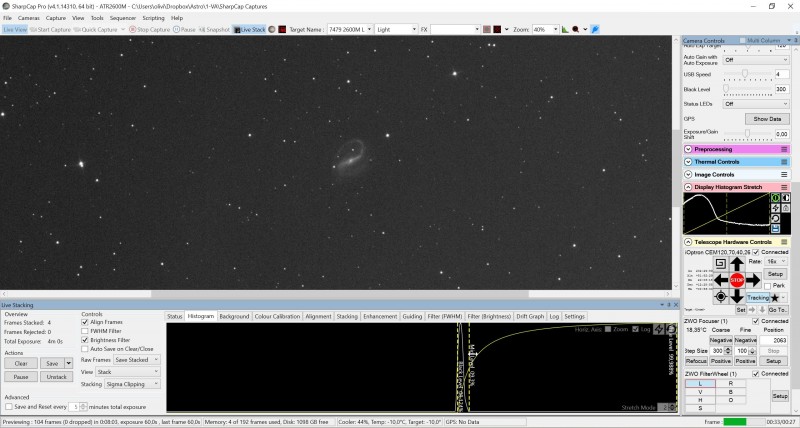Save the display histogram stretch settings
Screen dimensions: 800x428
point(776,229)
